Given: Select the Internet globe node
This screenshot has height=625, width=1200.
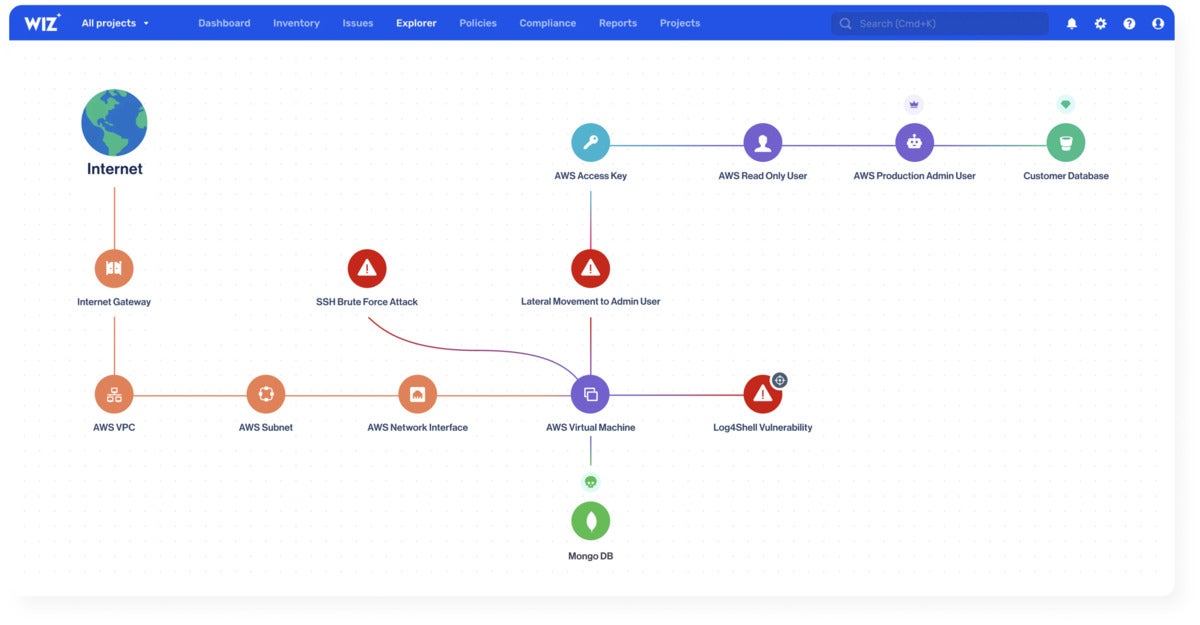Looking at the screenshot, I should click(x=114, y=122).
